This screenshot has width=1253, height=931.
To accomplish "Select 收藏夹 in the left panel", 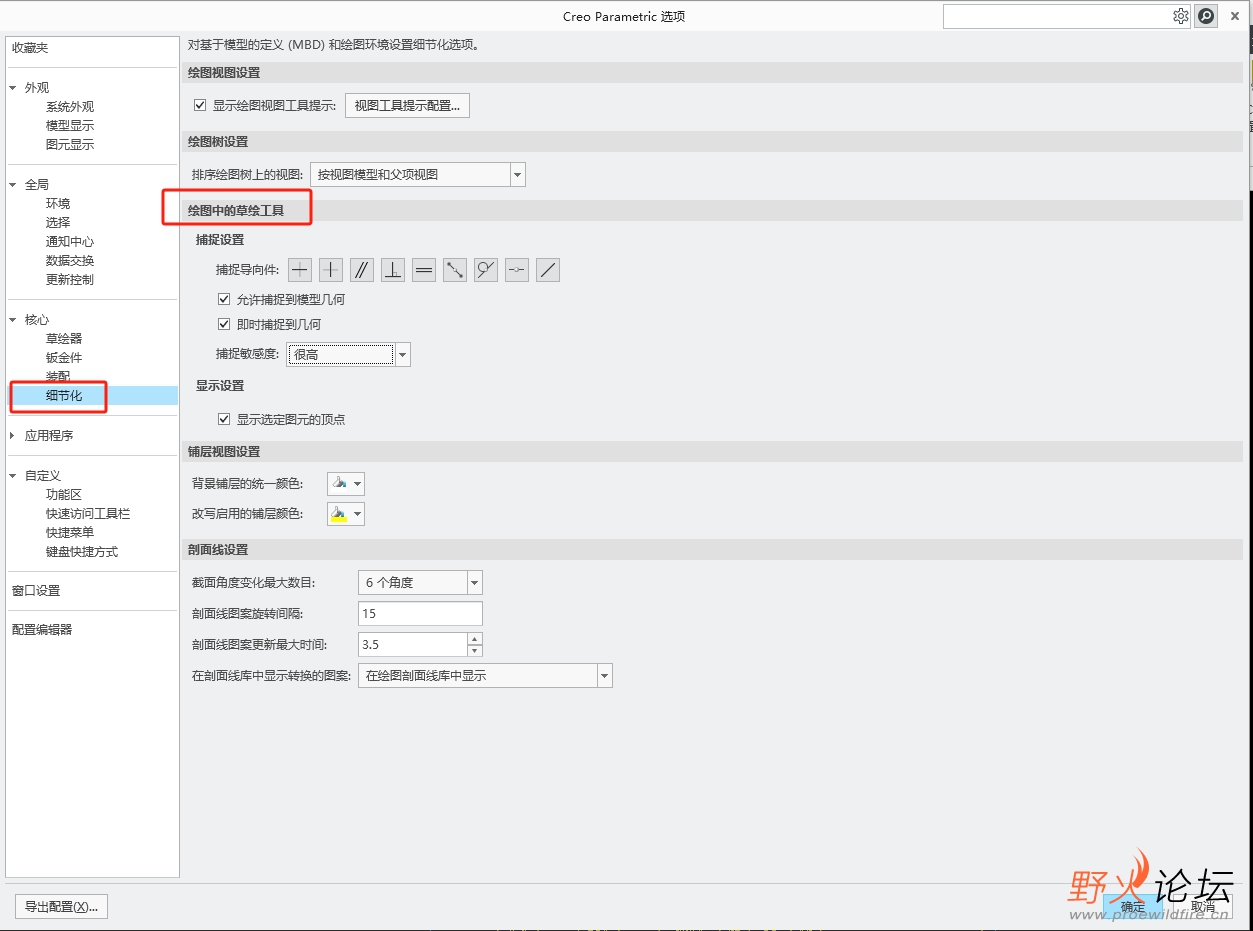I will pyautogui.click(x=30, y=48).
